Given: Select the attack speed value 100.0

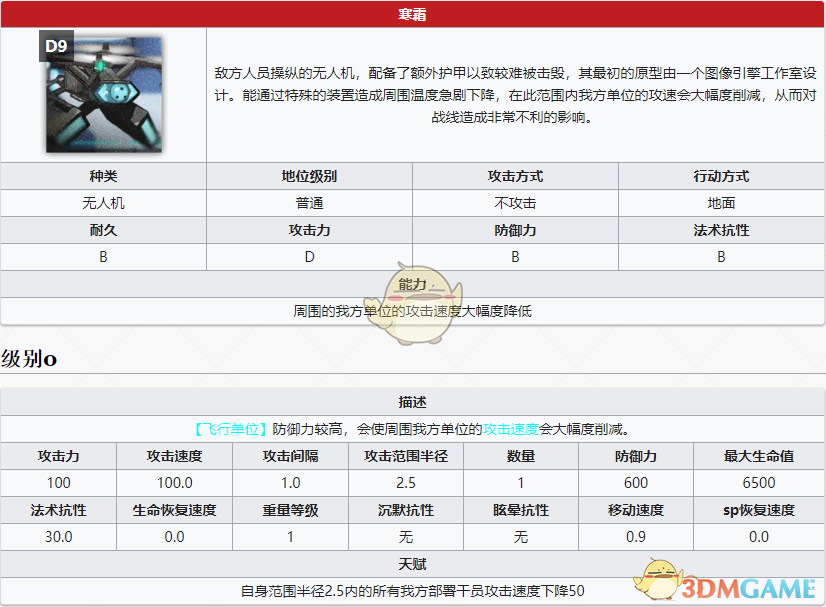Looking at the screenshot, I should coord(174,483).
